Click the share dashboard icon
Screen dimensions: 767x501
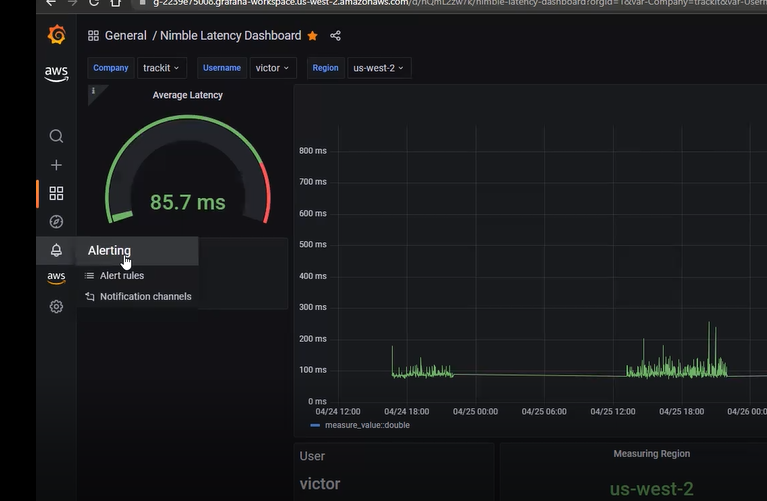click(x=335, y=36)
